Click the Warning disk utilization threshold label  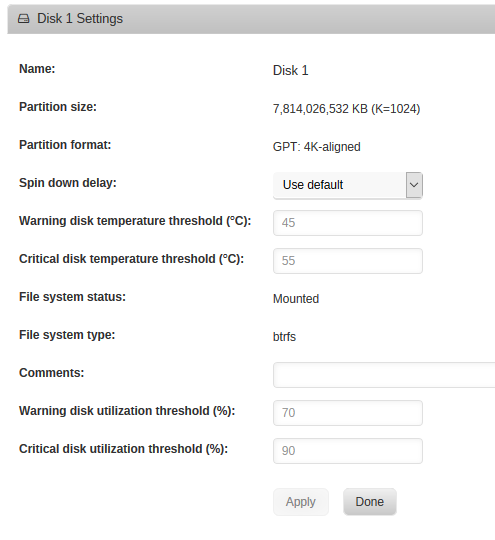point(127,411)
